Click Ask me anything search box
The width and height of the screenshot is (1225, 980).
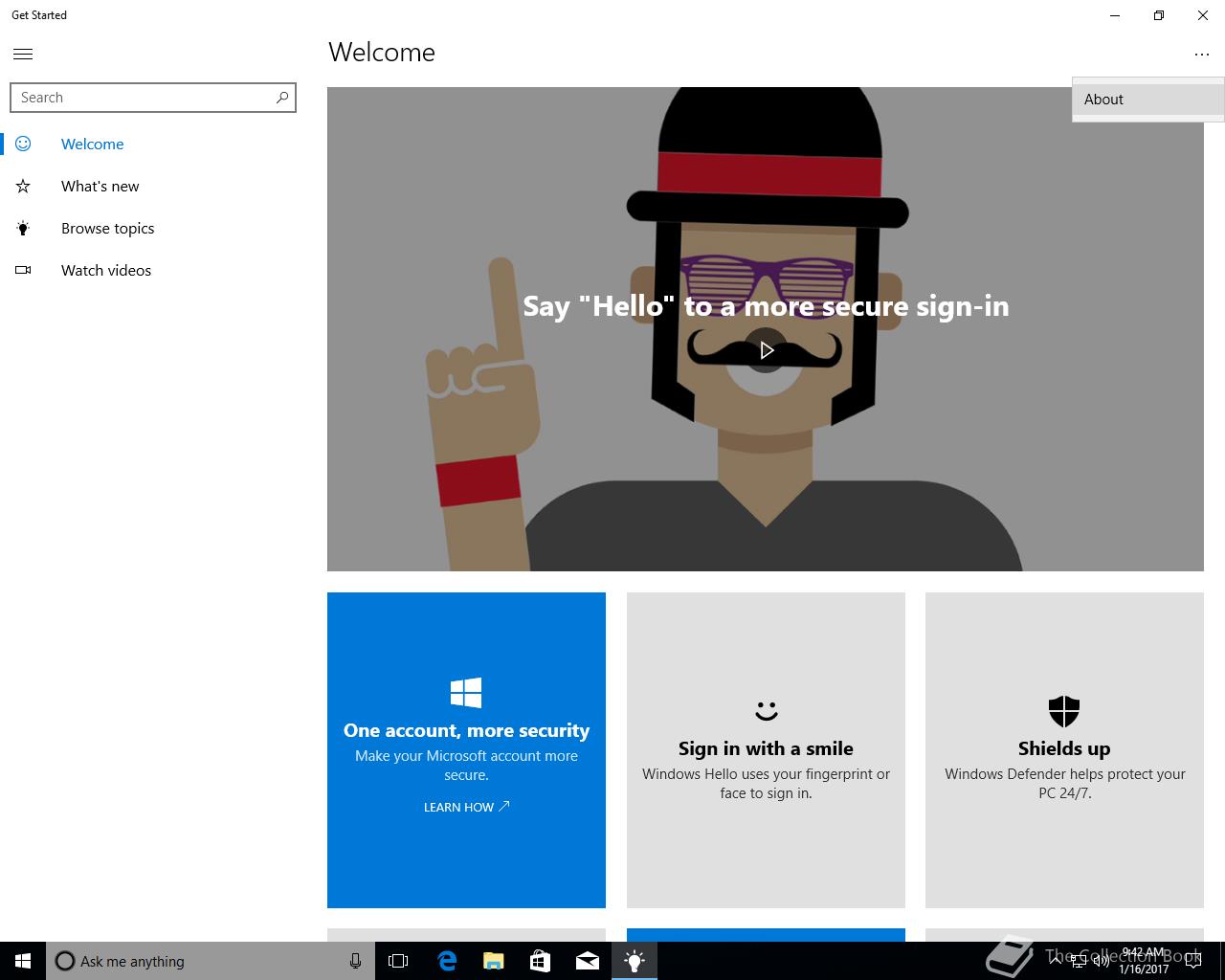211,961
